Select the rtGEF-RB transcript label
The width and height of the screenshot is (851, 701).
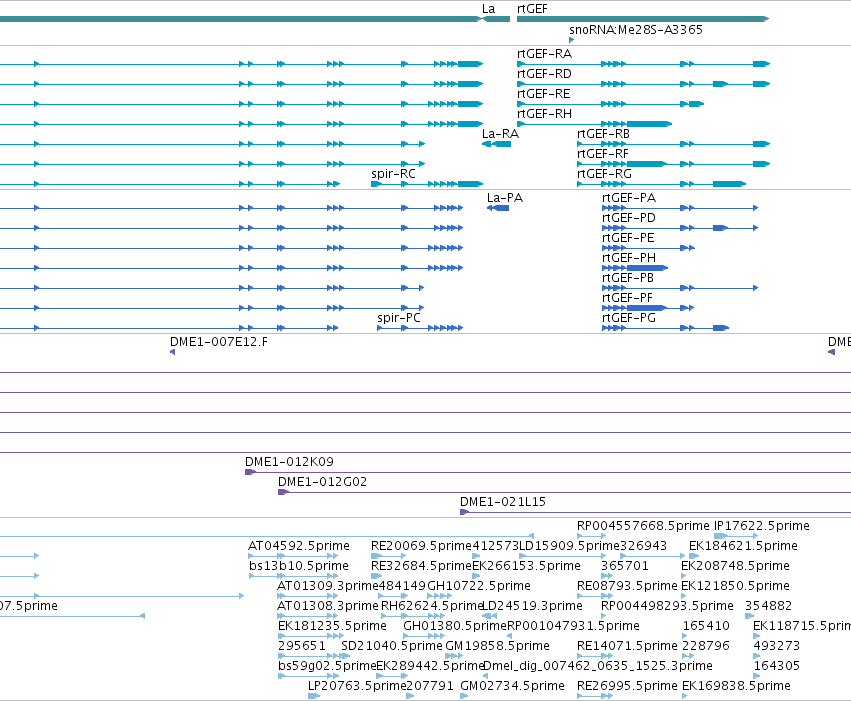604,134
